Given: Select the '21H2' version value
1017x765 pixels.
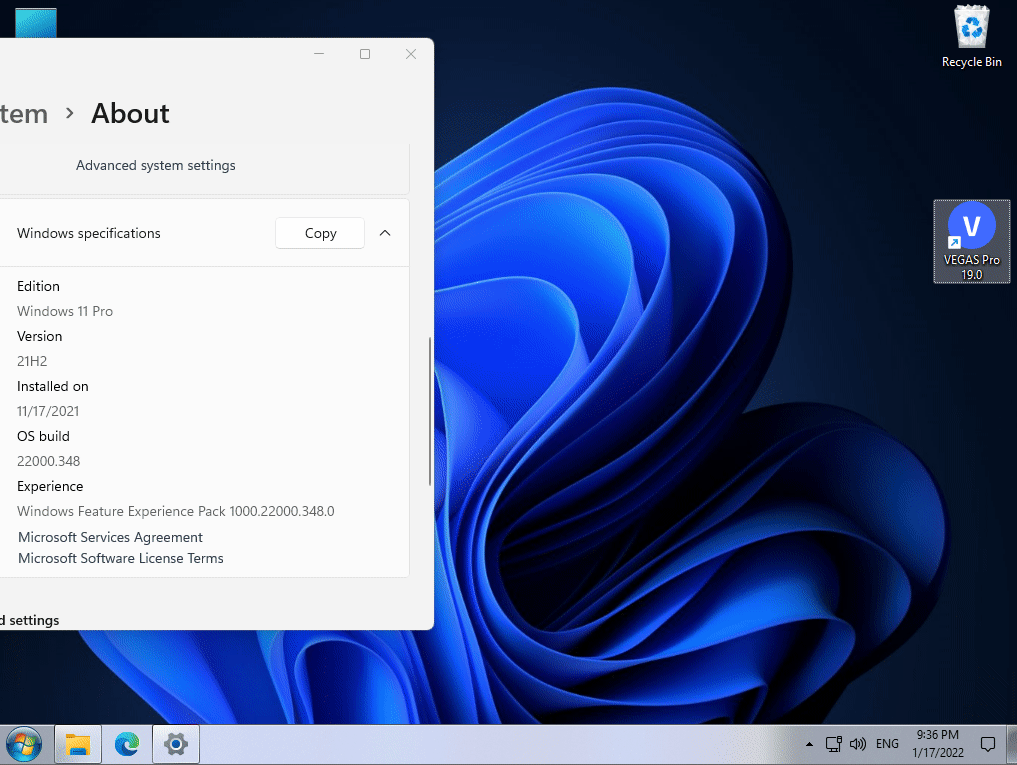Looking at the screenshot, I should tap(32, 361).
